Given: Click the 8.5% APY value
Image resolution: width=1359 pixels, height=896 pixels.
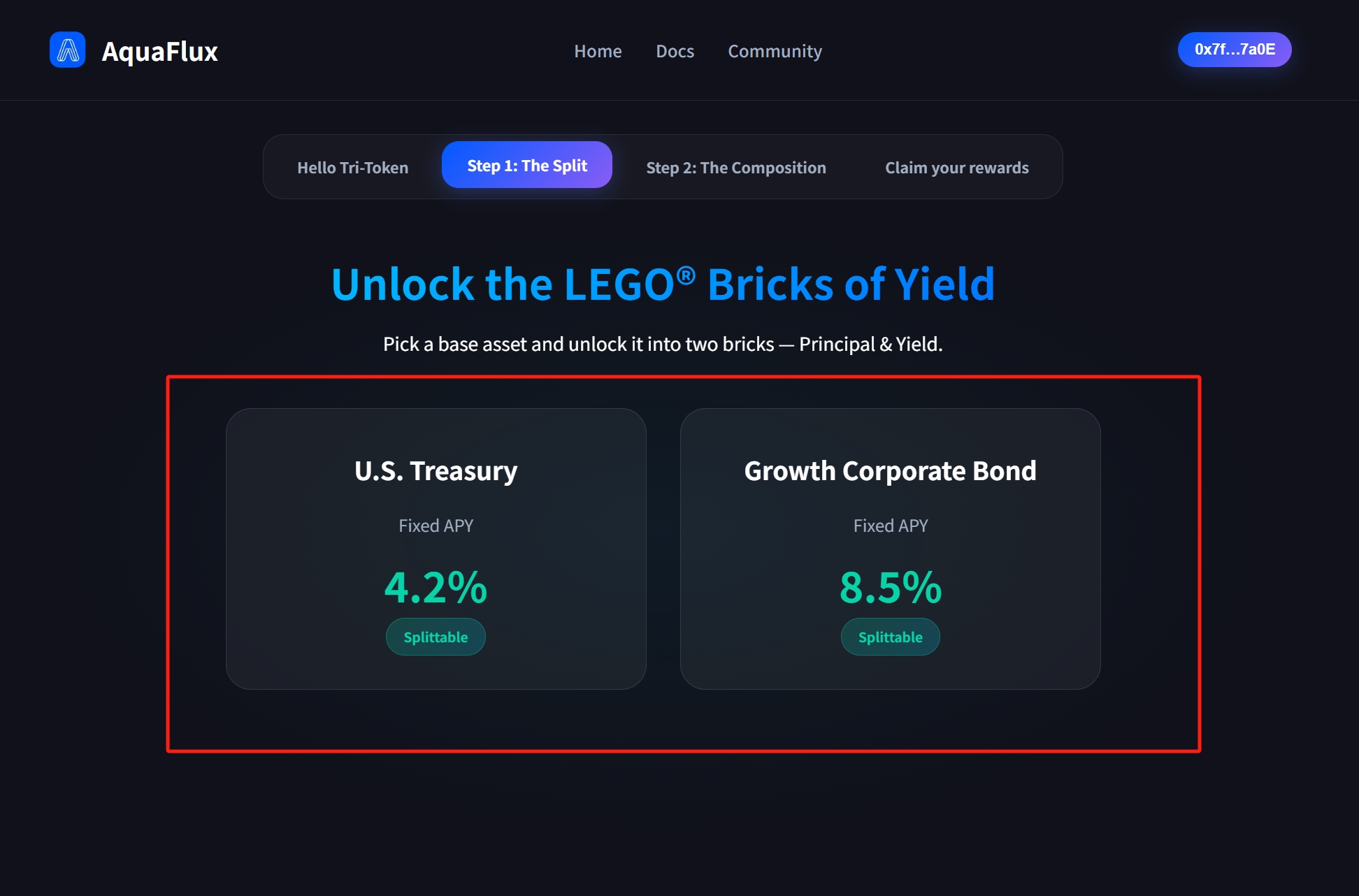Looking at the screenshot, I should click(x=891, y=586).
